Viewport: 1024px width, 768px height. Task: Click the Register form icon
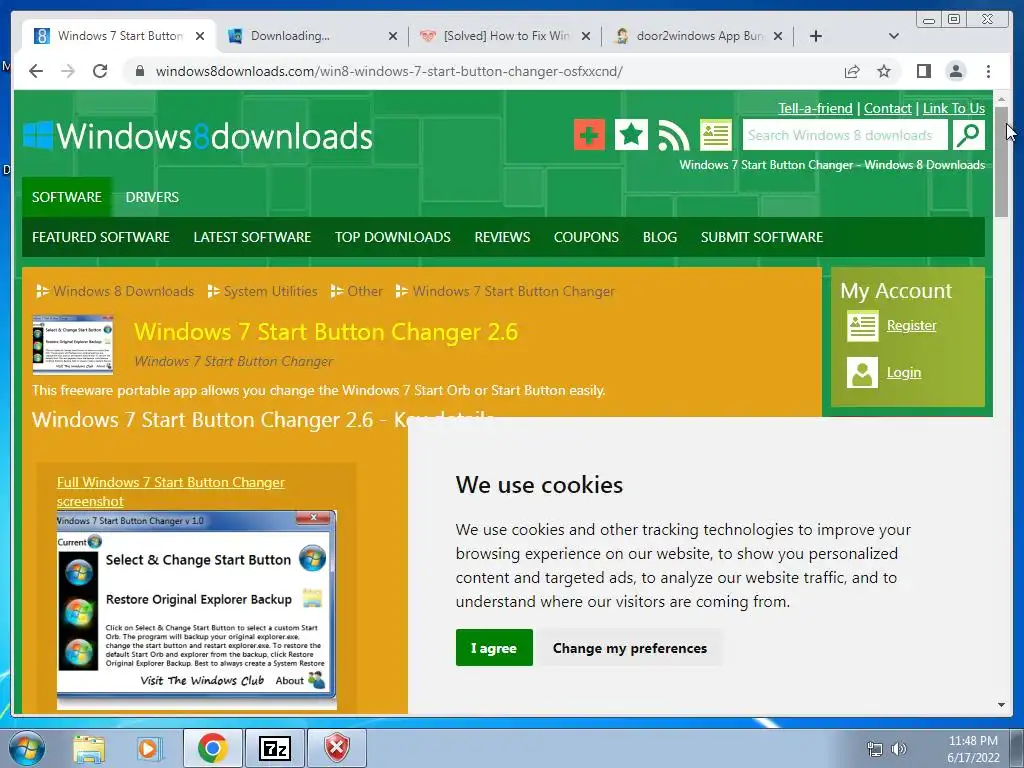(862, 325)
